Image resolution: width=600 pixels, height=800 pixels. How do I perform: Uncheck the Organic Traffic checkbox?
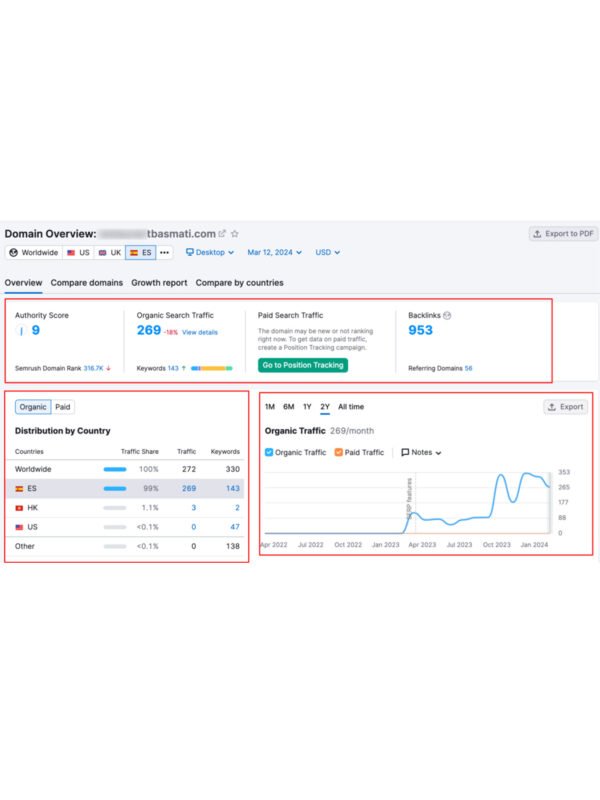(x=269, y=452)
